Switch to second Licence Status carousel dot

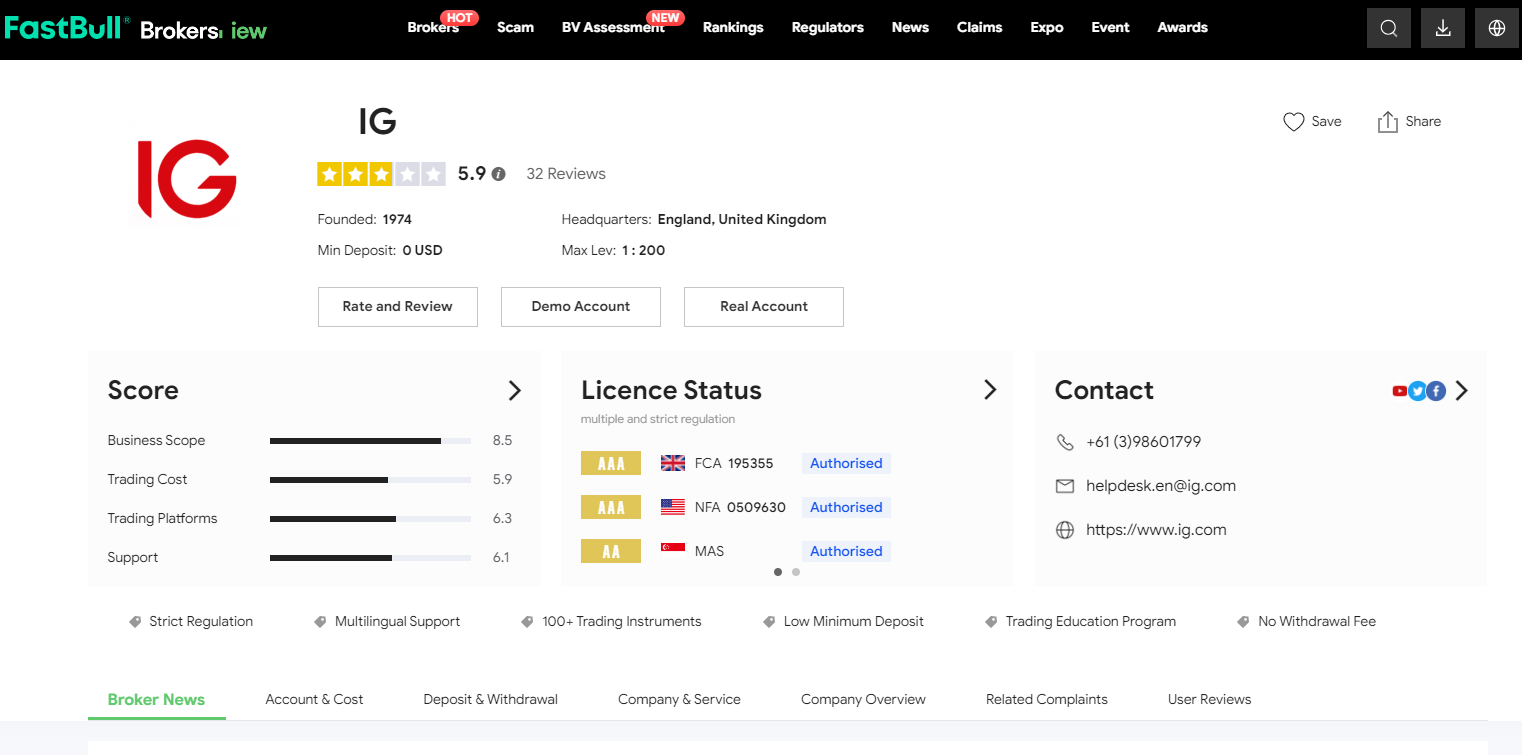pos(796,572)
